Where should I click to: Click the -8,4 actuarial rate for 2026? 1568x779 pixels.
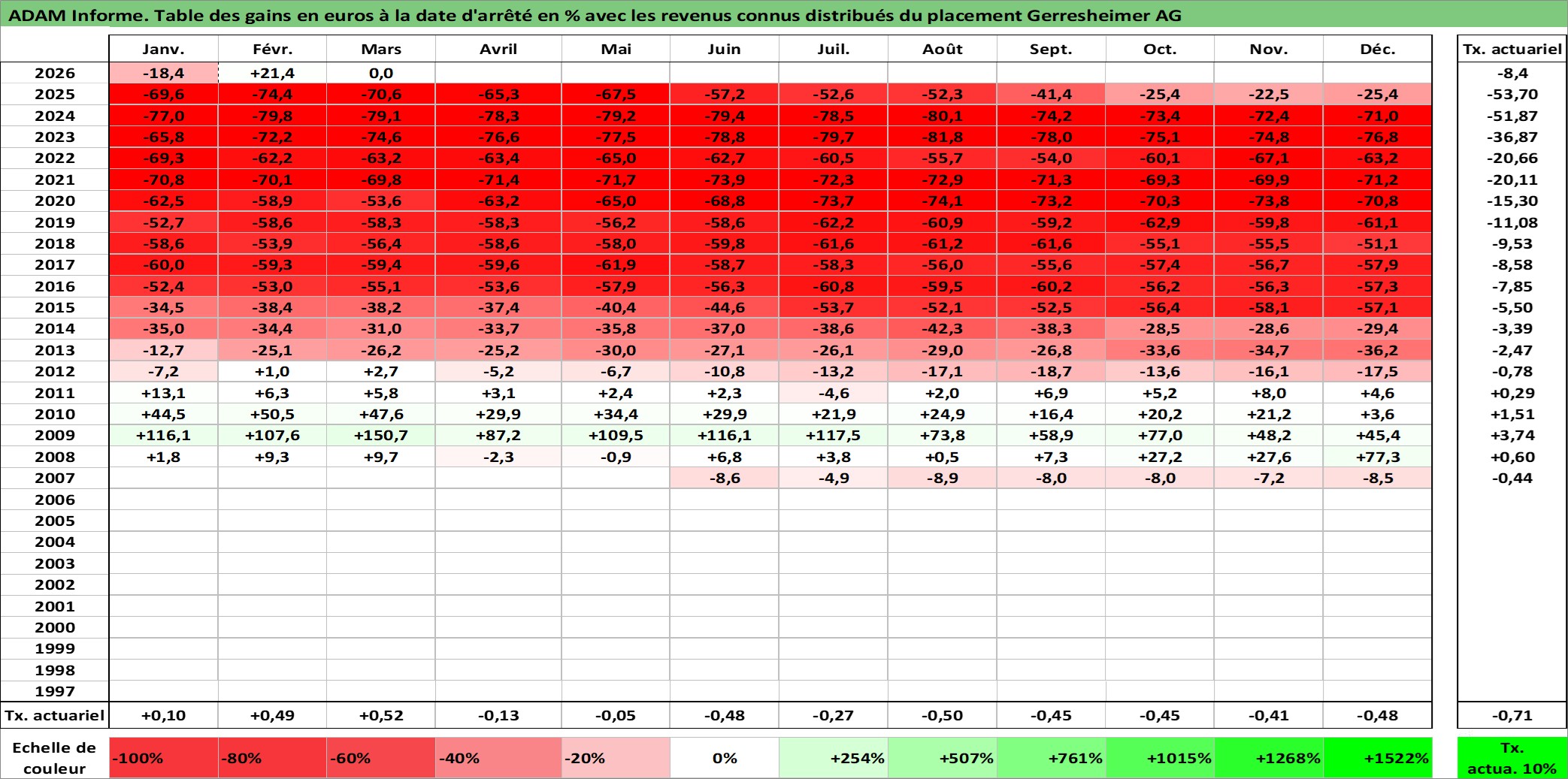coord(1512,73)
